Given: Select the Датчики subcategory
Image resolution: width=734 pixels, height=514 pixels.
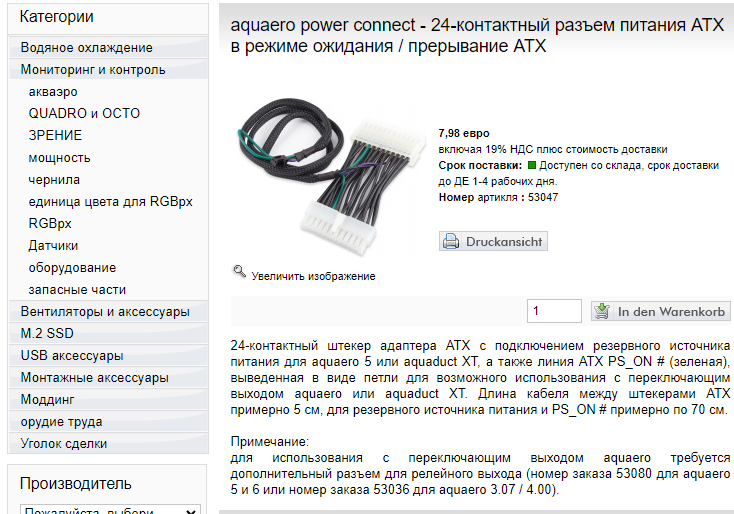Looking at the screenshot, I should [53, 246].
